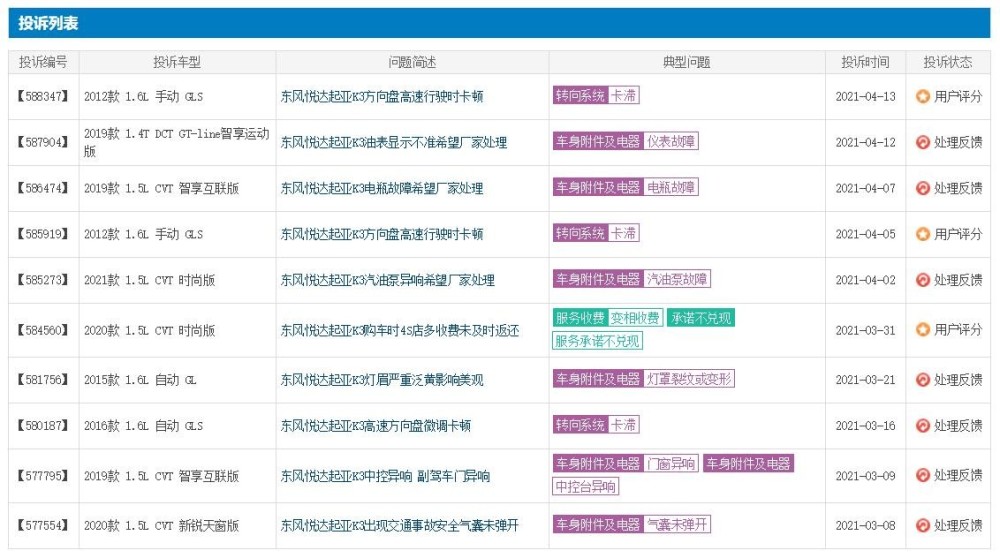Click feedback status icon for complaint 577795
1000x558 pixels.
pos(922,475)
